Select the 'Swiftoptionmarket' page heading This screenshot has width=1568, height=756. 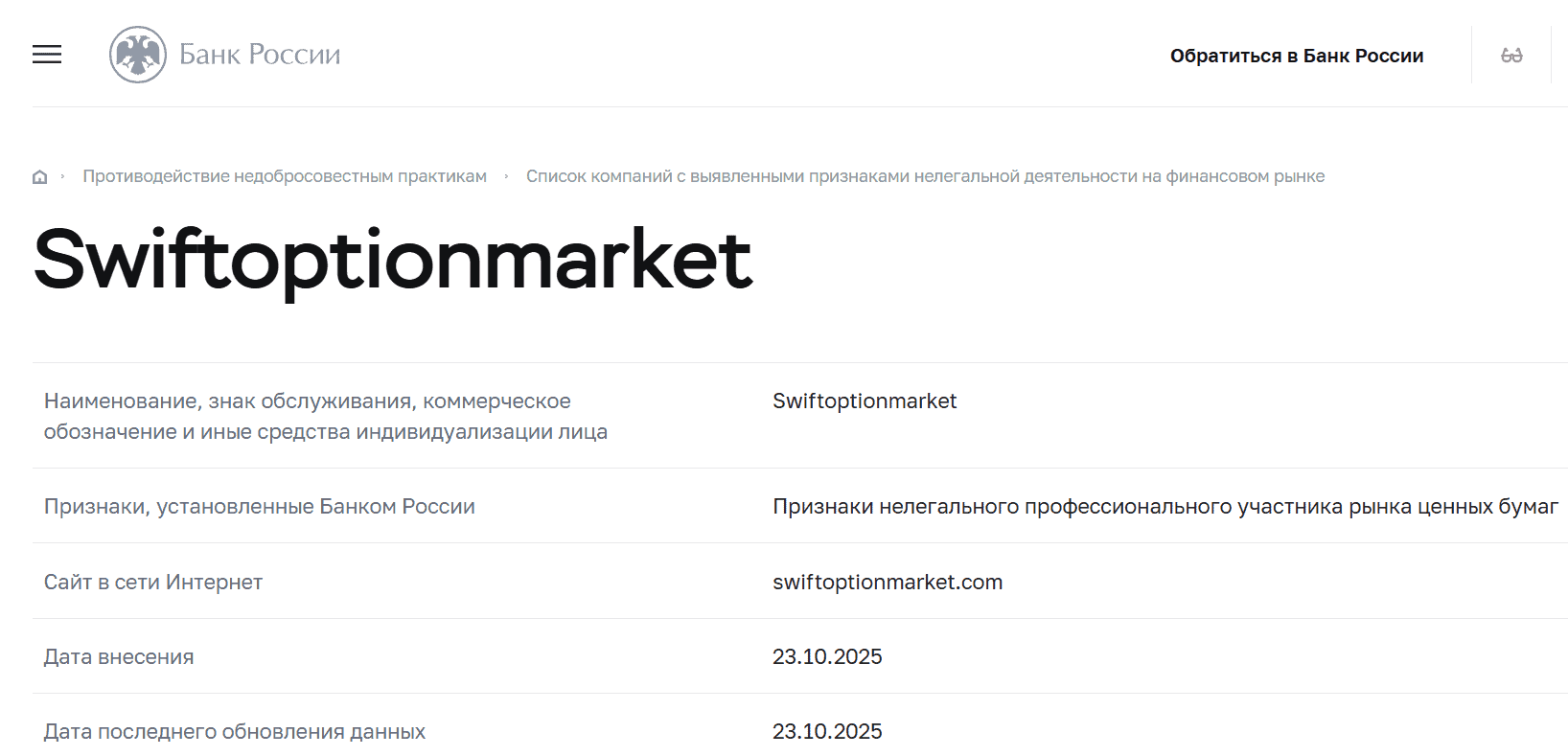[x=392, y=257]
